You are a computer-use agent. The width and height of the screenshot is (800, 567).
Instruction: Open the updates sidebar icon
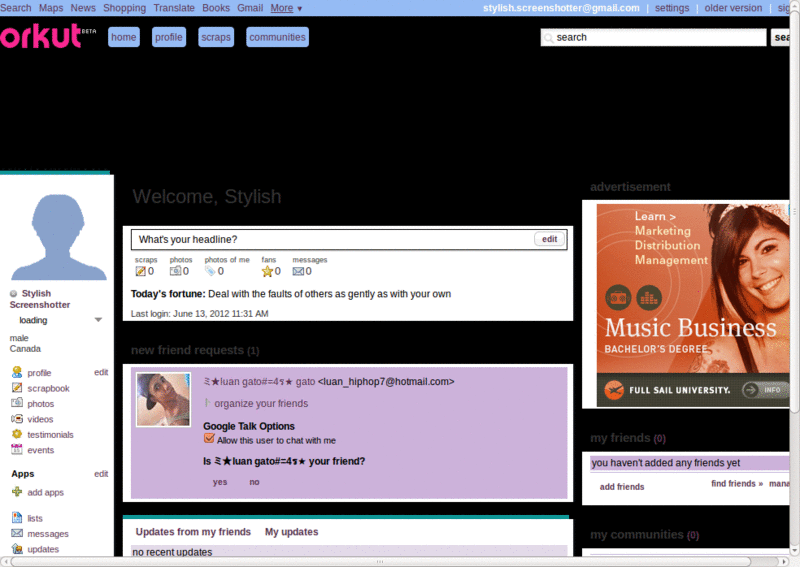coord(17,549)
